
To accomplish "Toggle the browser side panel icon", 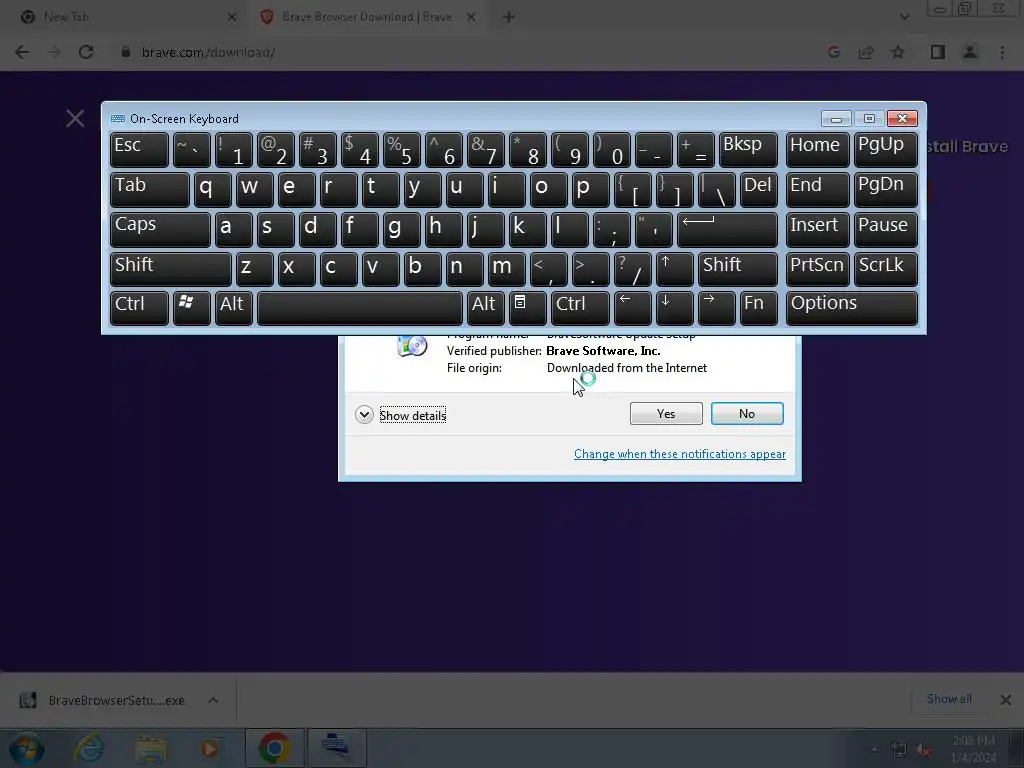I will pos(938,52).
